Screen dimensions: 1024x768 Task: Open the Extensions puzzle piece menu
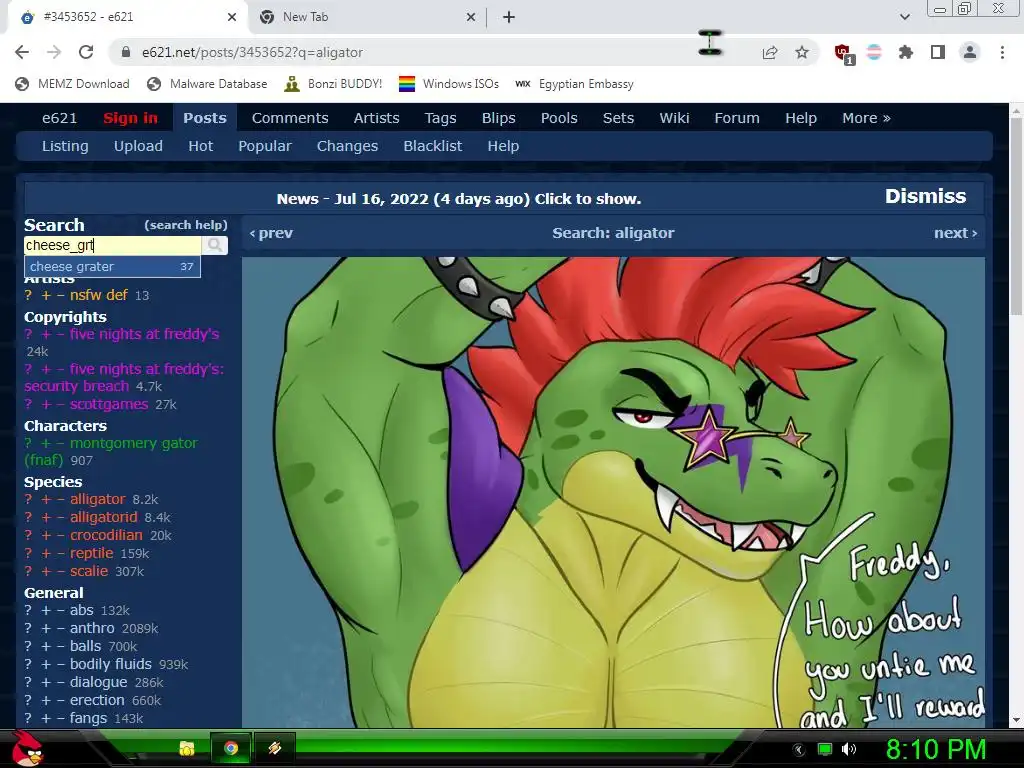[906, 52]
